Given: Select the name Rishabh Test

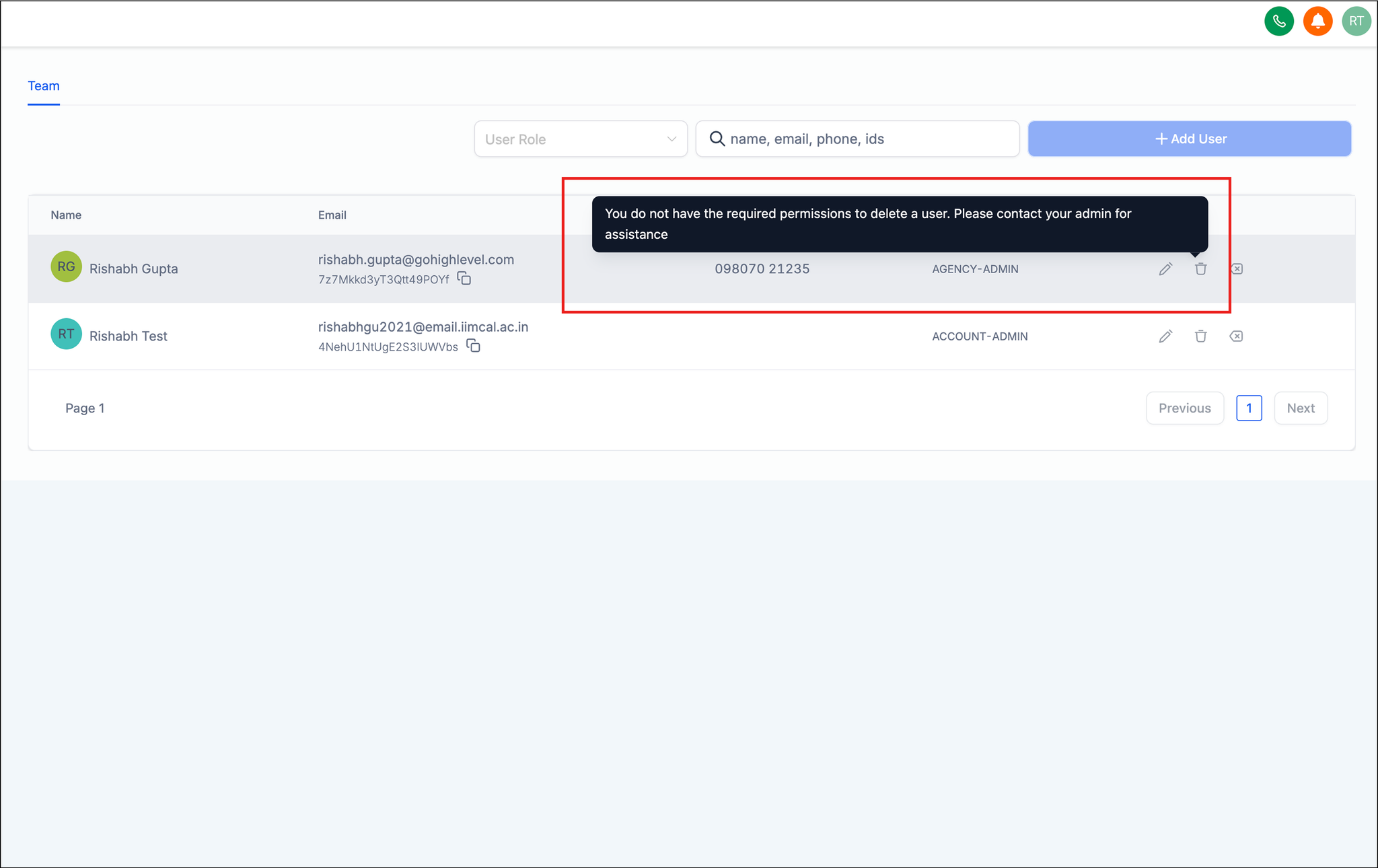Looking at the screenshot, I should click(129, 336).
